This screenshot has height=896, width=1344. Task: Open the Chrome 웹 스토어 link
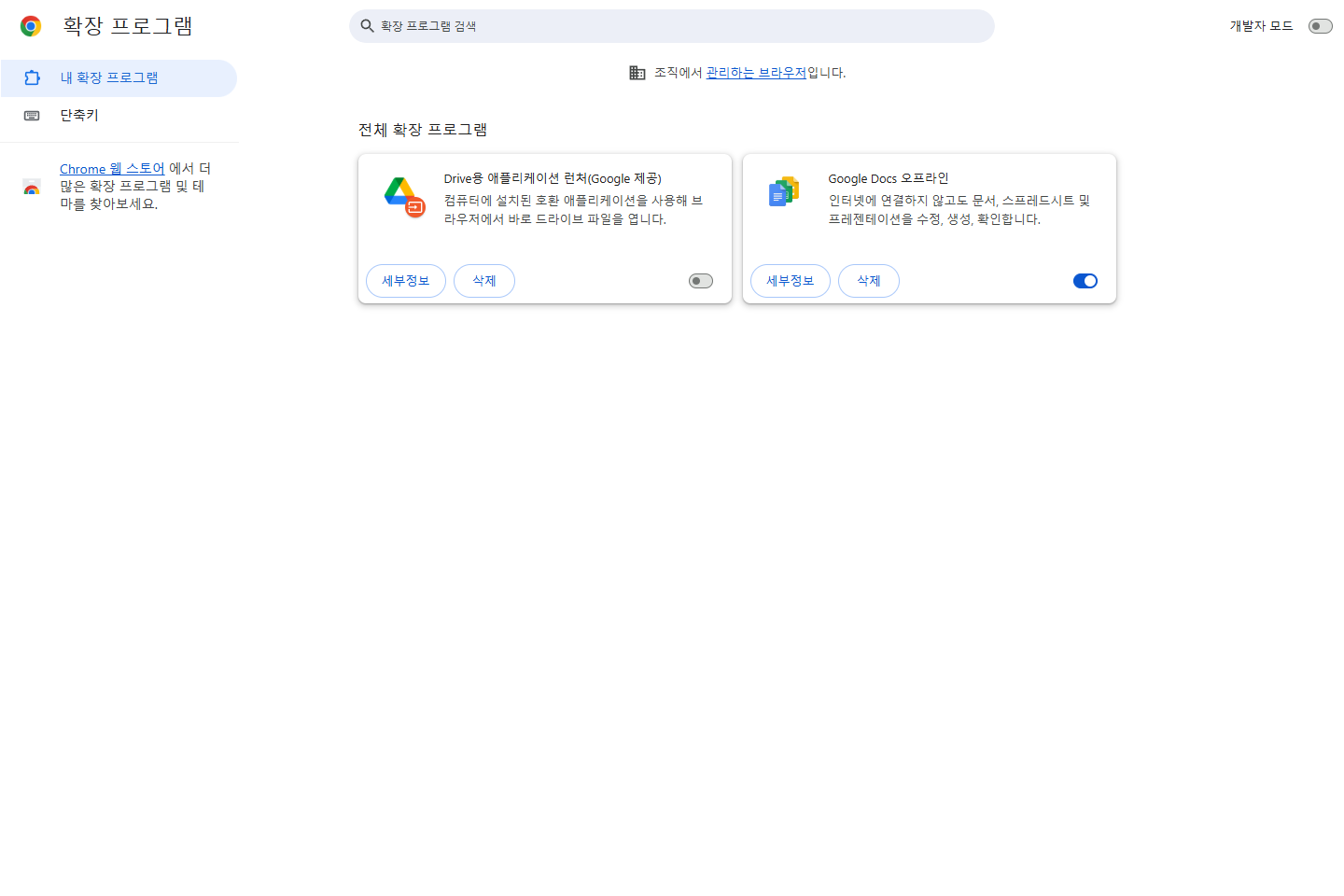[x=112, y=169]
